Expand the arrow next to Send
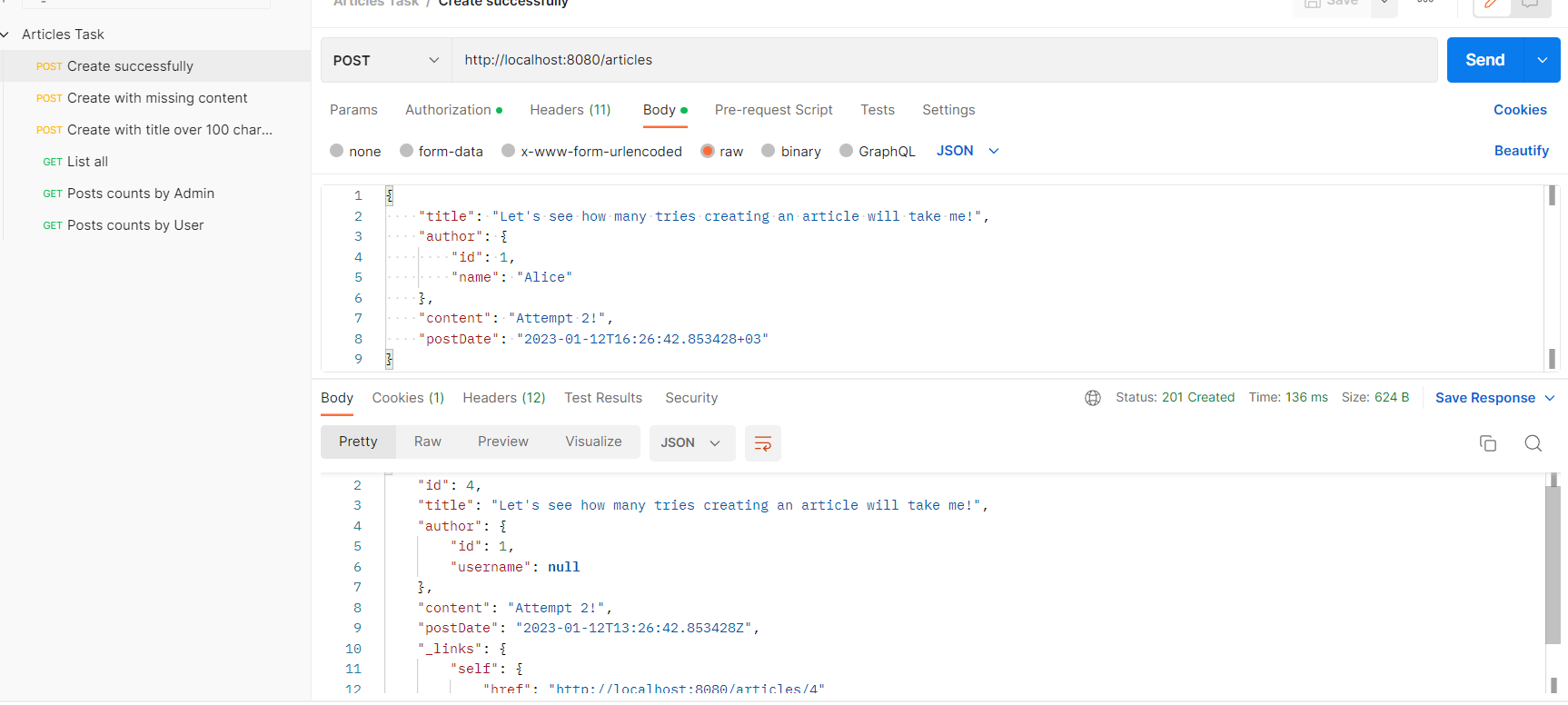1568x705 pixels. [x=1543, y=60]
